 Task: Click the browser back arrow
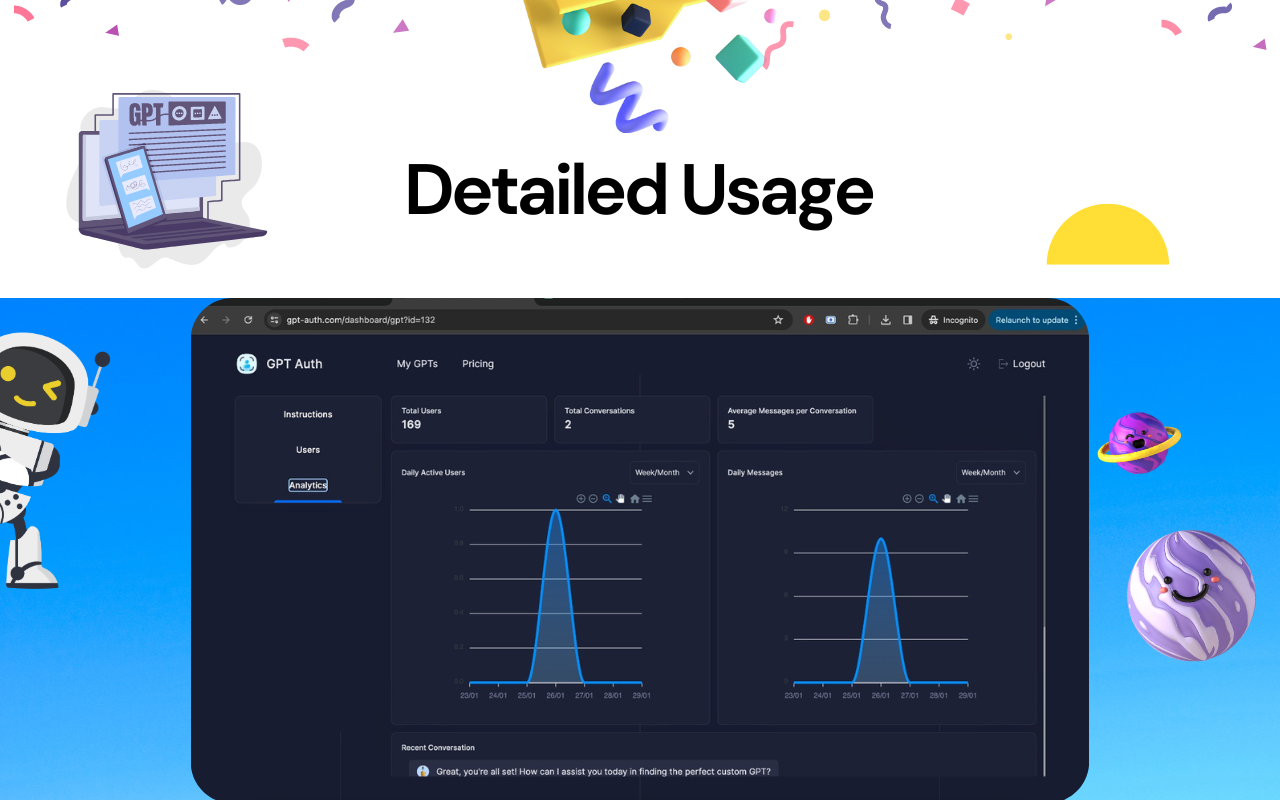[x=204, y=320]
